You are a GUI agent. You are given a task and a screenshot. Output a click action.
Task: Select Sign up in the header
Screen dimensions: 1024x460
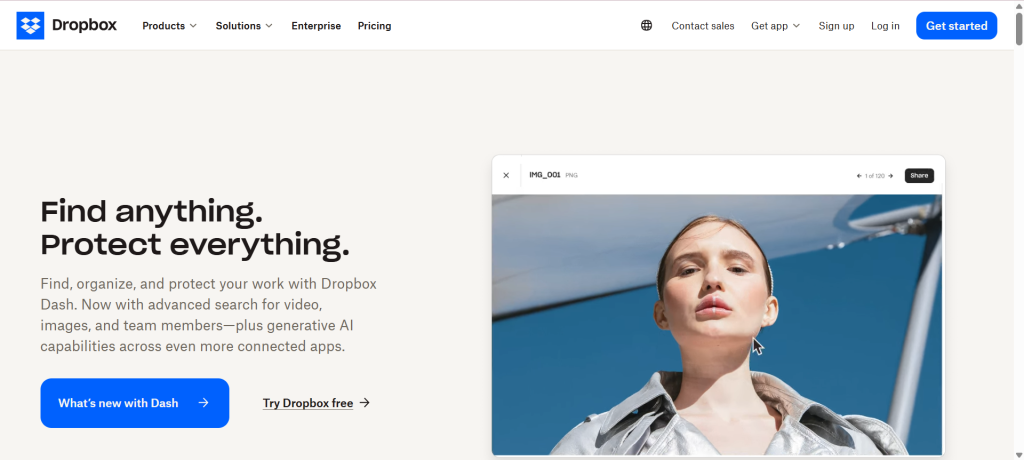click(x=836, y=26)
